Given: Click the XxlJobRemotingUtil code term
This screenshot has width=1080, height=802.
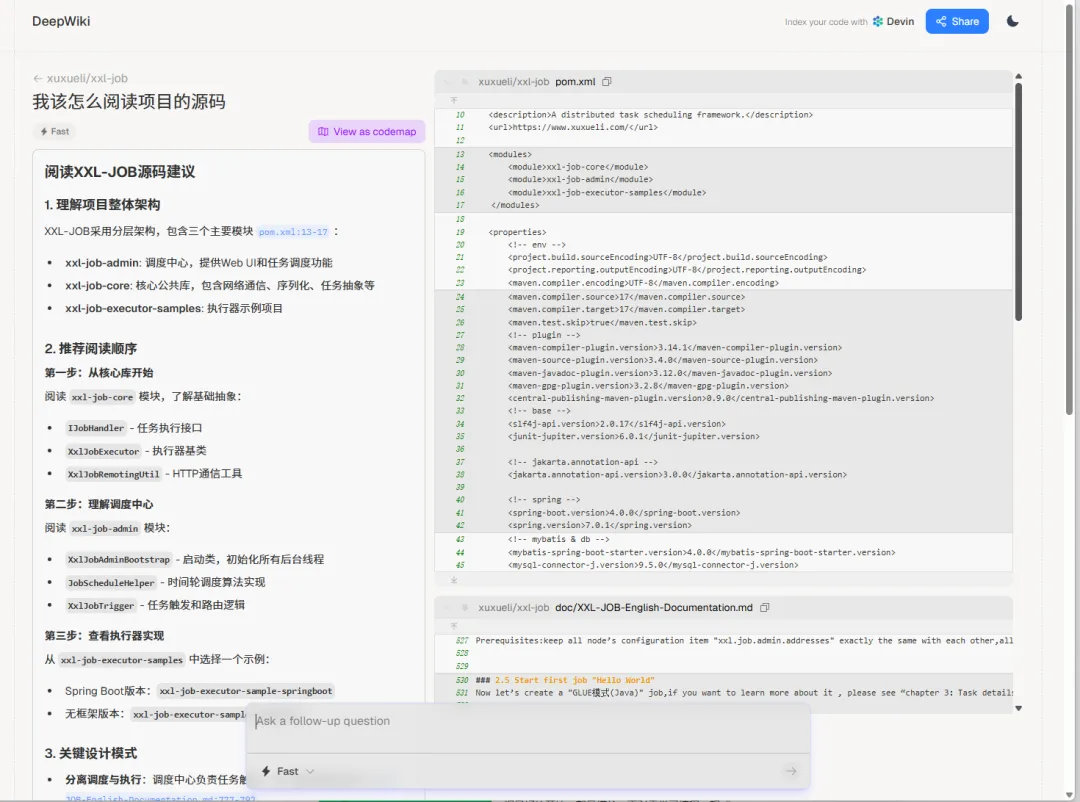Looking at the screenshot, I should [x=114, y=474].
